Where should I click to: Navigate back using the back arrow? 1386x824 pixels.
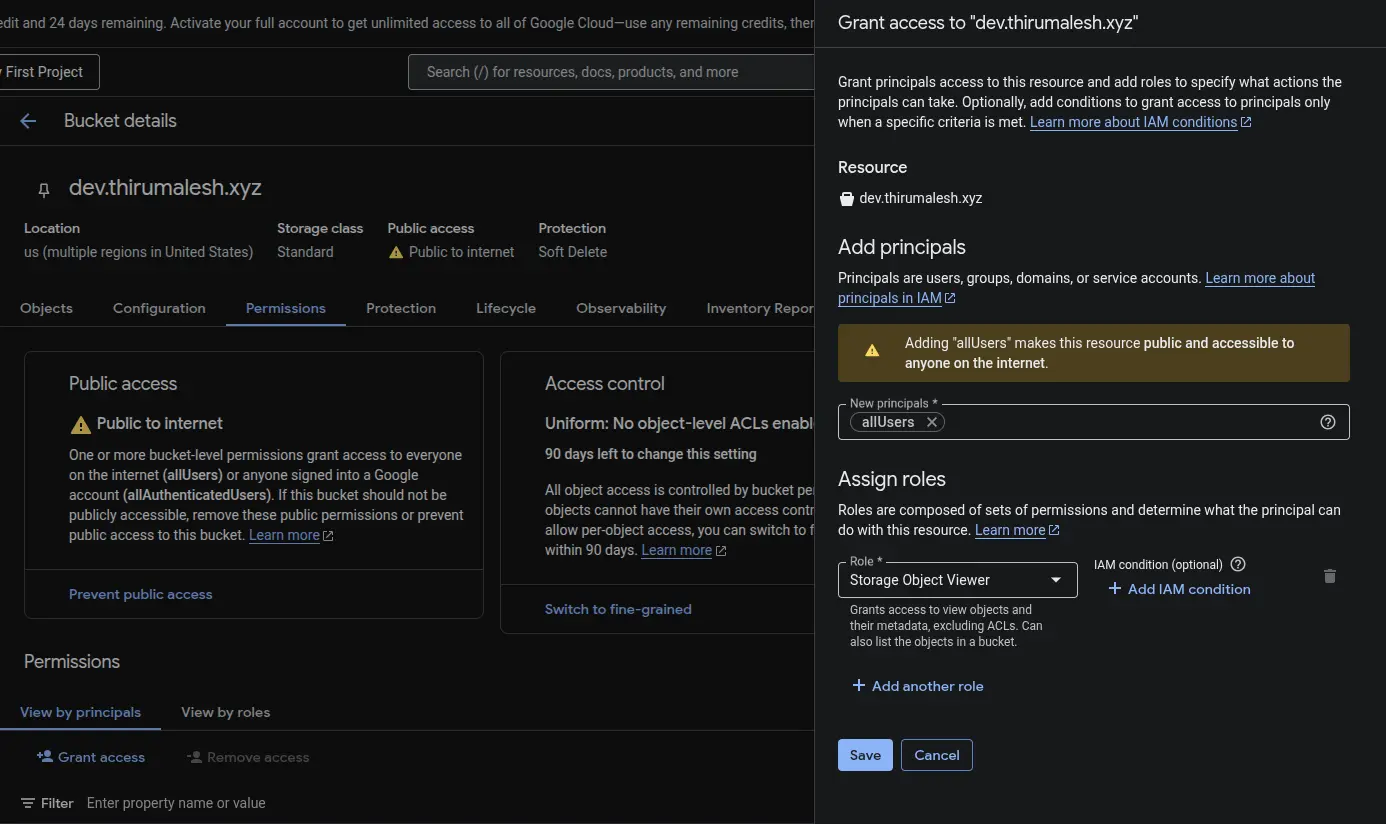click(27, 121)
